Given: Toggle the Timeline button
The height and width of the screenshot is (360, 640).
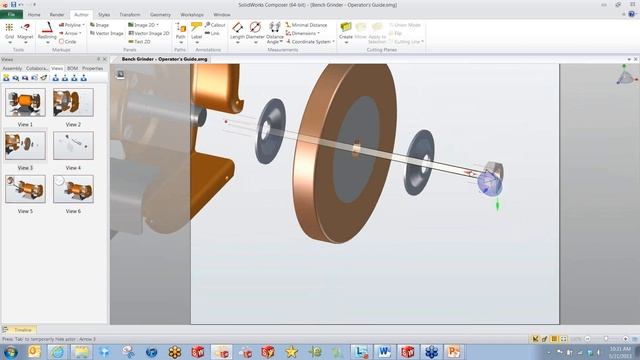Looking at the screenshot, I should click(20, 330).
